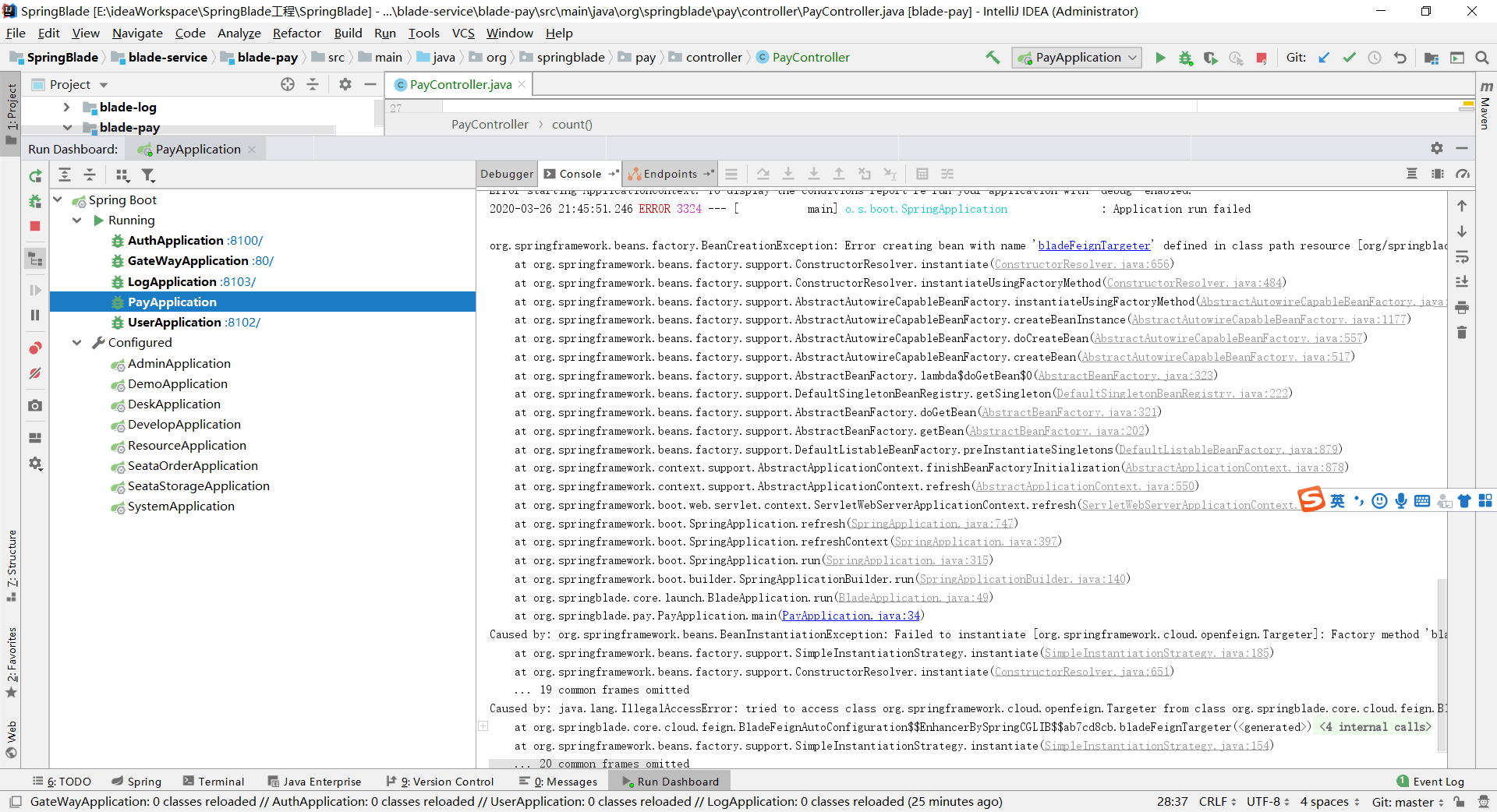Collapse the Spring Boot tree node

(58, 199)
